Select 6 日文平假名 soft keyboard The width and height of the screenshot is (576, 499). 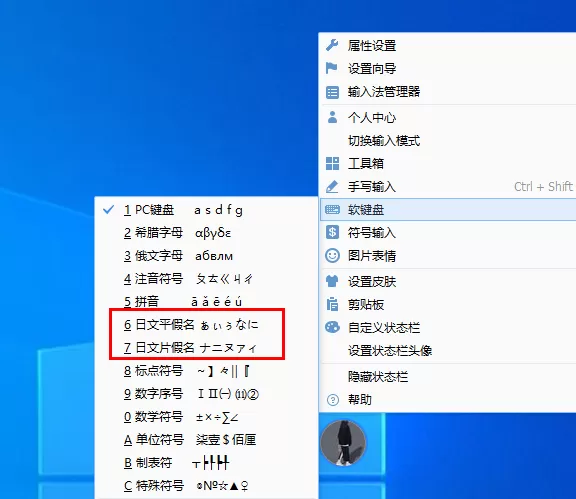(x=206, y=325)
